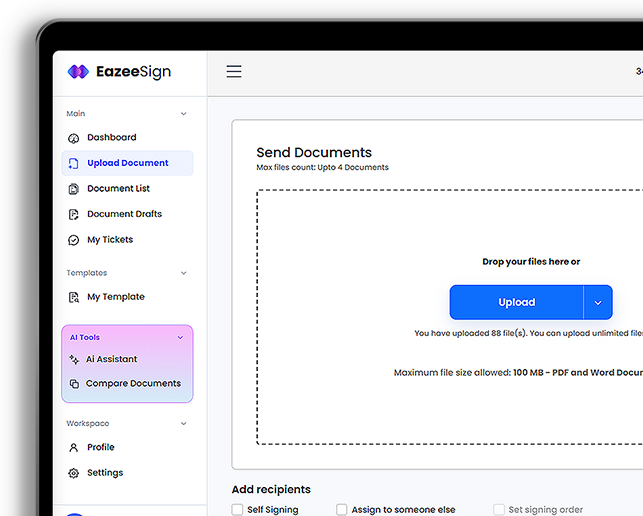
Task: Open the hamburger menu
Action: click(234, 71)
